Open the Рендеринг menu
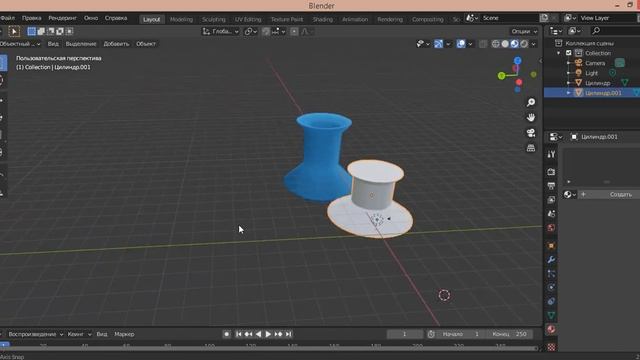This screenshot has width=640, height=360. click(62, 18)
